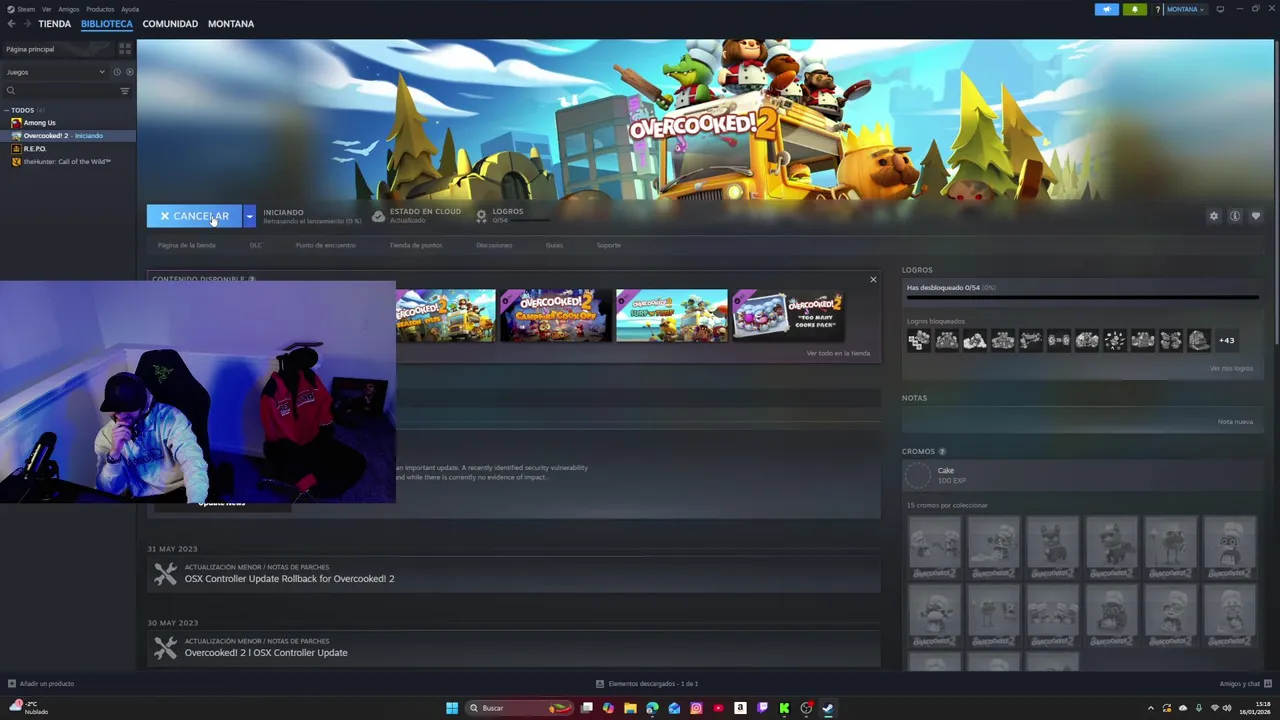Open the Ayuda menu
This screenshot has height=720, width=1280.
(x=130, y=9)
